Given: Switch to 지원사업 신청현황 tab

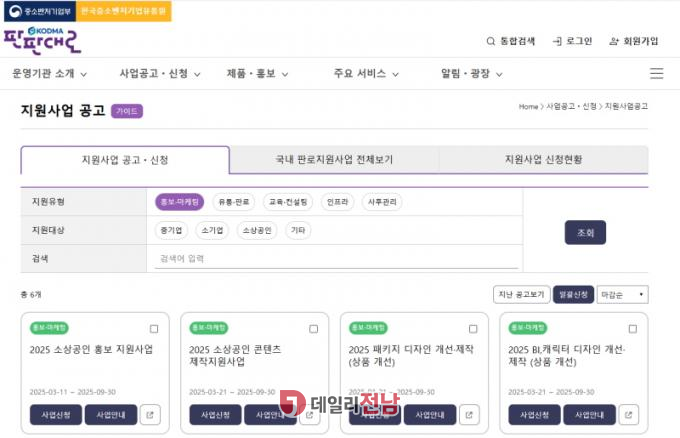Looking at the screenshot, I should point(542,159).
